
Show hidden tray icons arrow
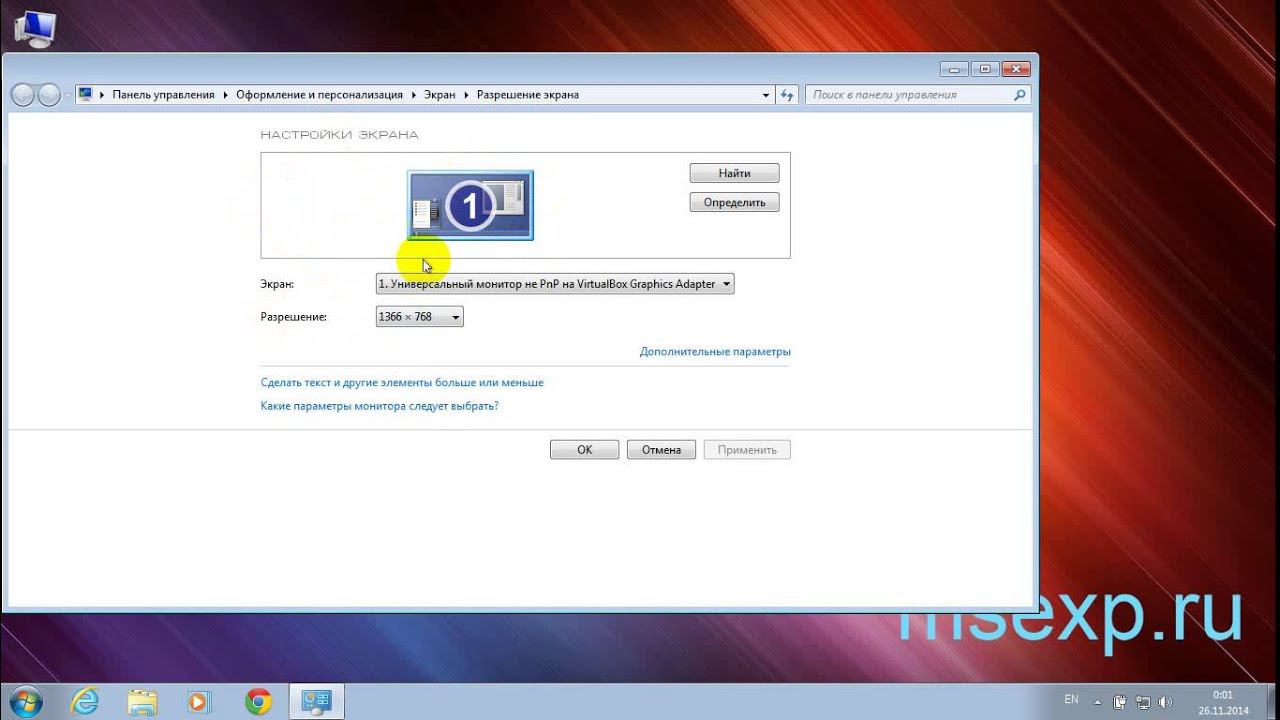click(x=1098, y=702)
